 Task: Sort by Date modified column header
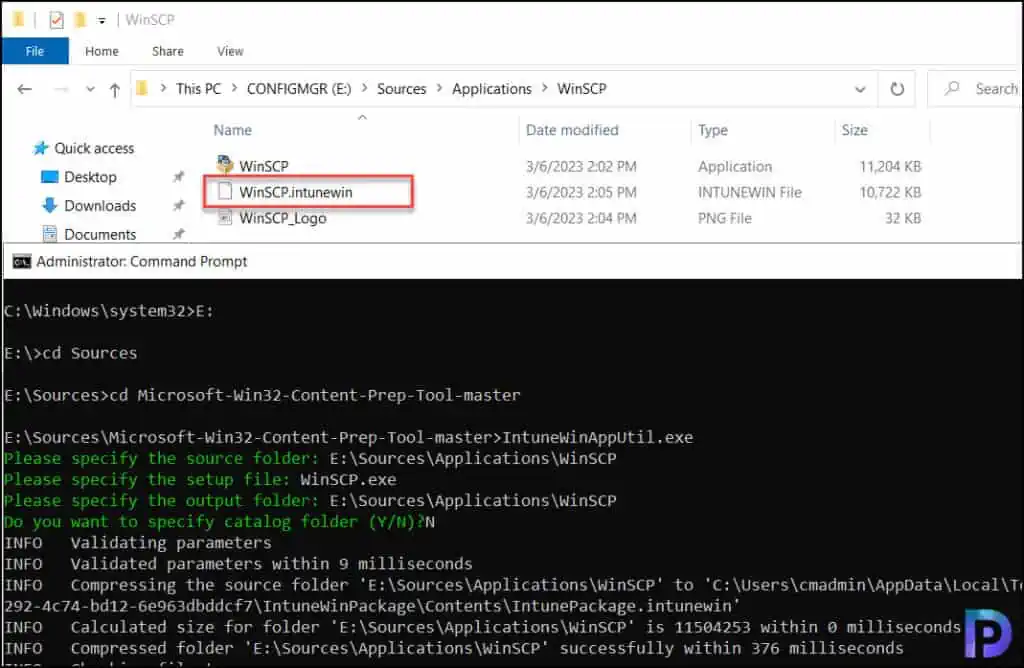[x=572, y=130]
